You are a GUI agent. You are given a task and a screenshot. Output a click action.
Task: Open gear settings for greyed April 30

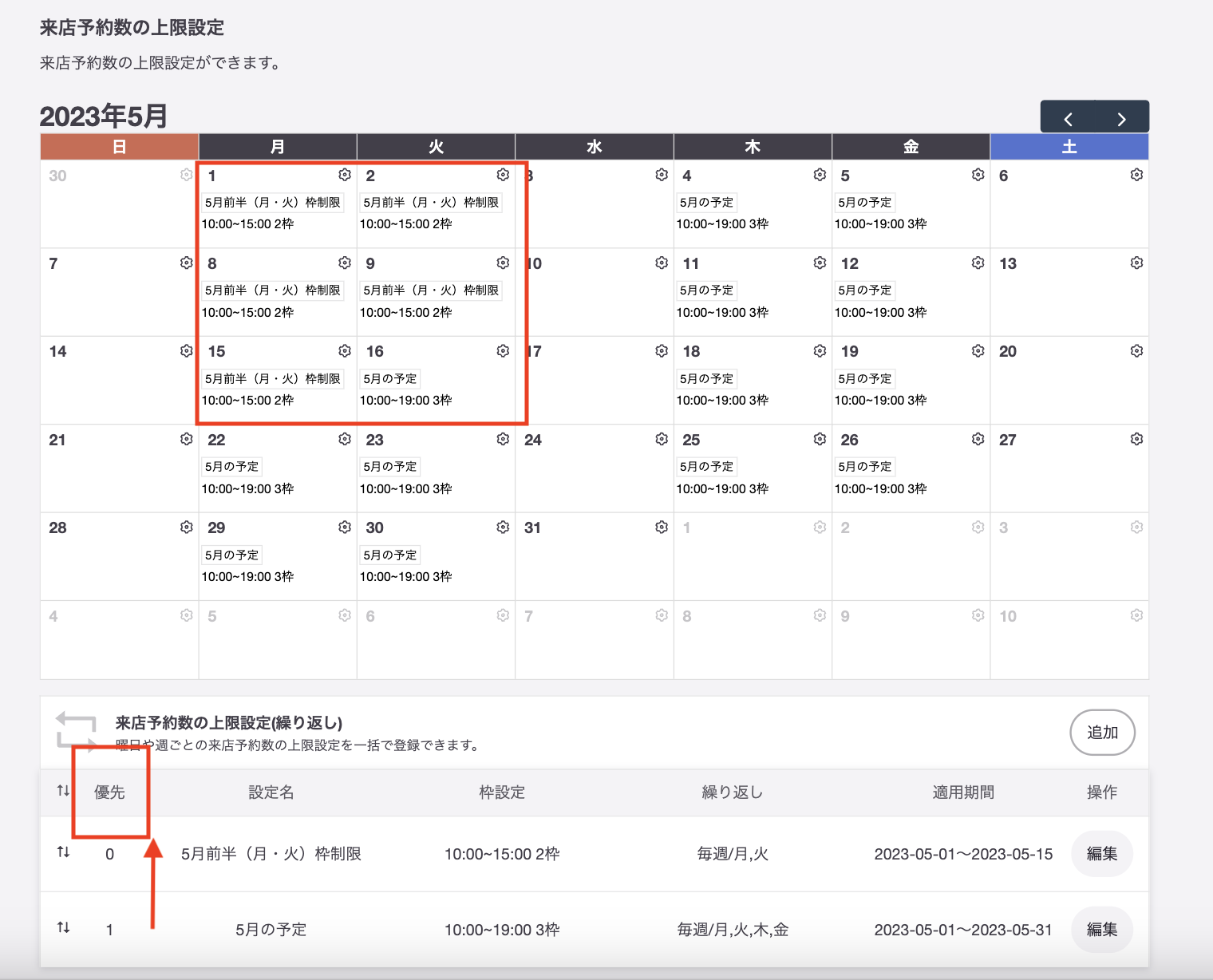pos(186,175)
